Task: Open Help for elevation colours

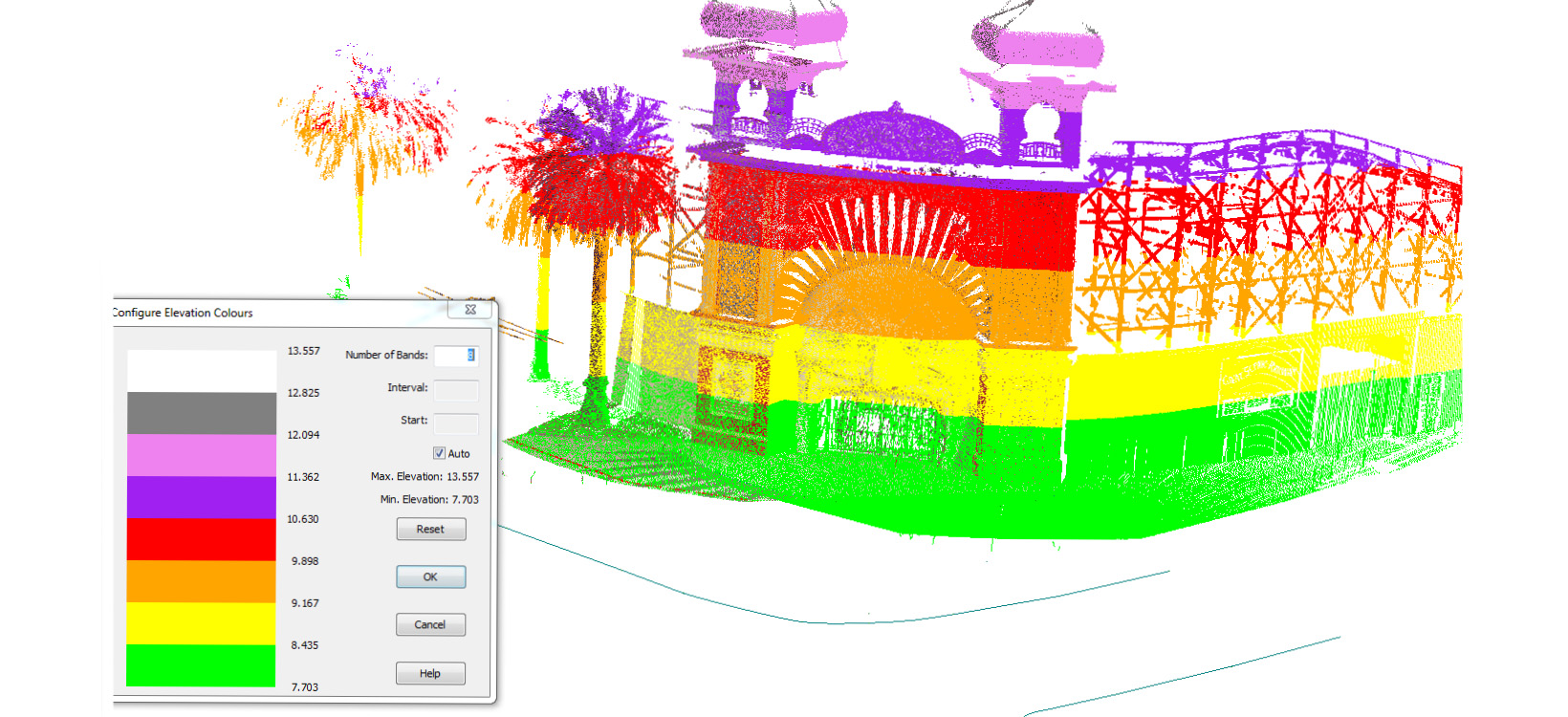Action: (x=430, y=674)
